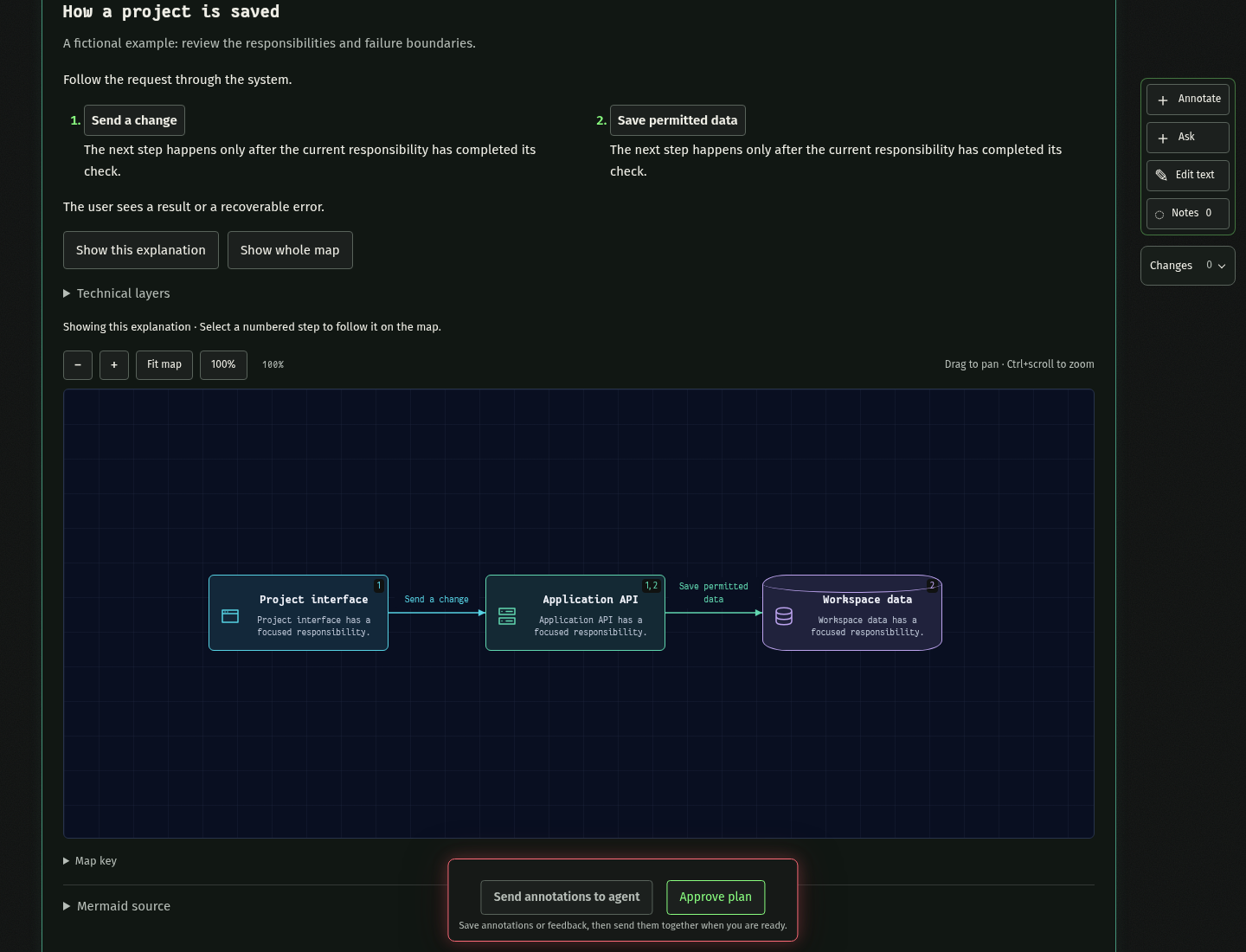Click the Project interface window icon
Image resolution: width=1246 pixels, height=952 pixels.
230,616
